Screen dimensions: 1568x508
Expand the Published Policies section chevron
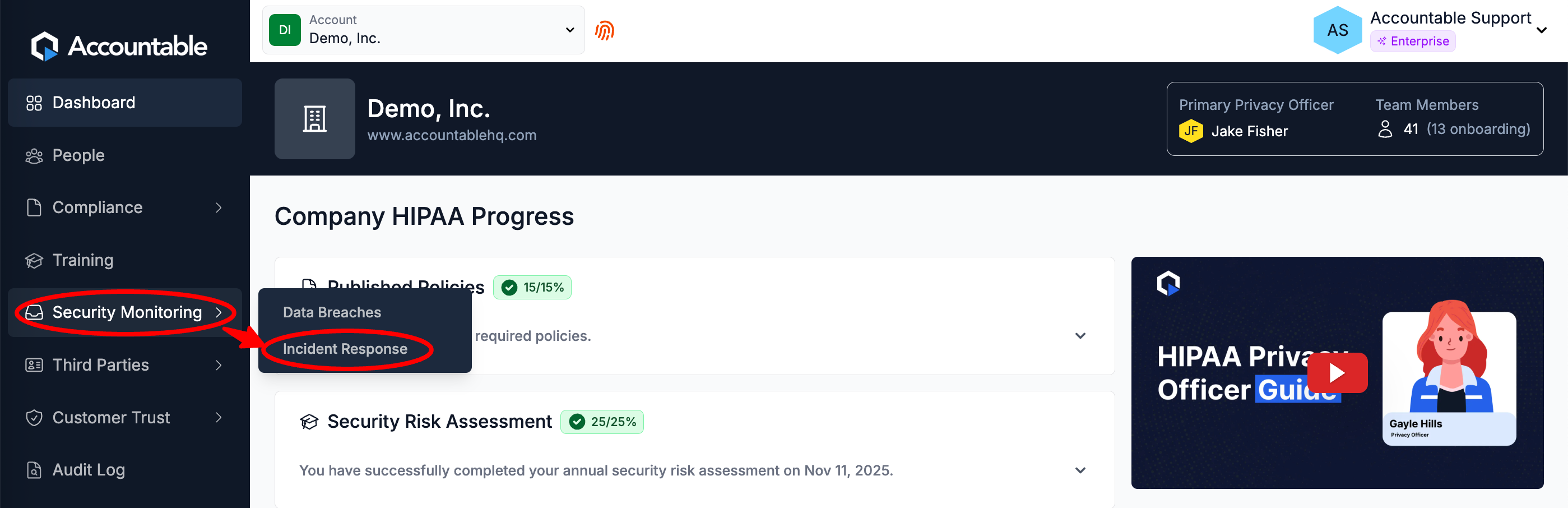tap(1080, 336)
